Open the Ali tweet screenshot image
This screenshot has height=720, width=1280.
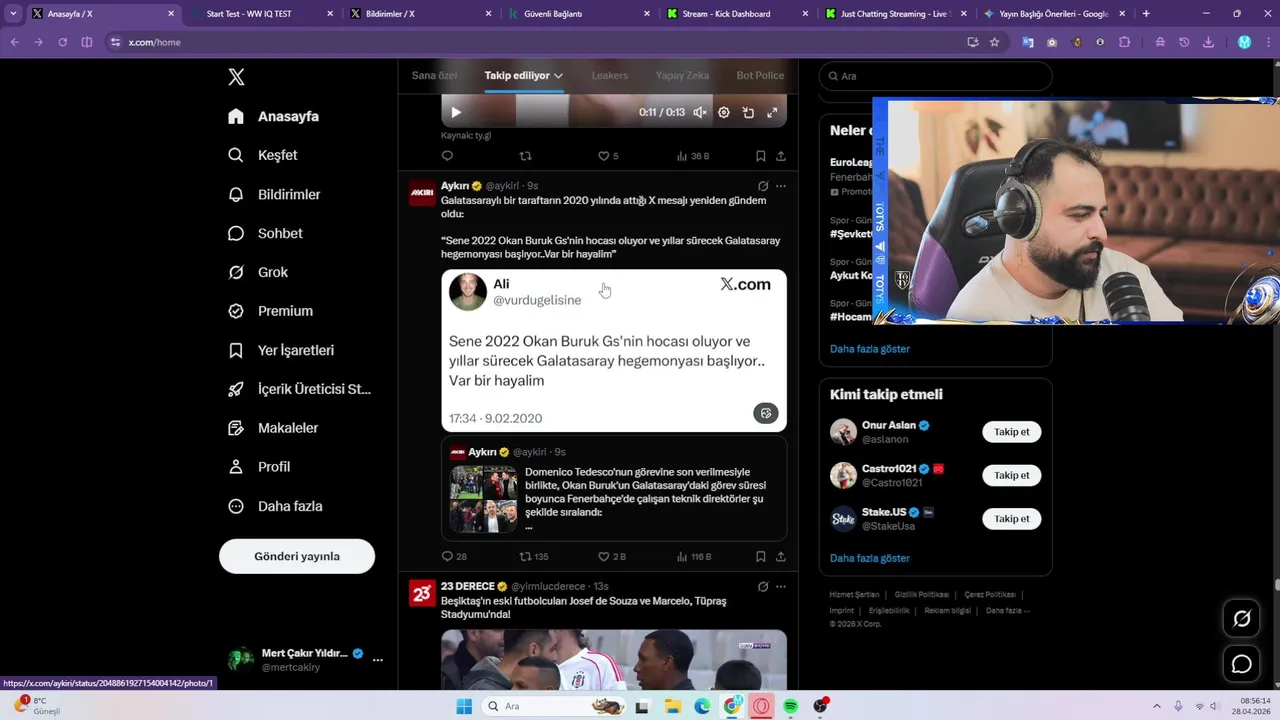click(614, 351)
